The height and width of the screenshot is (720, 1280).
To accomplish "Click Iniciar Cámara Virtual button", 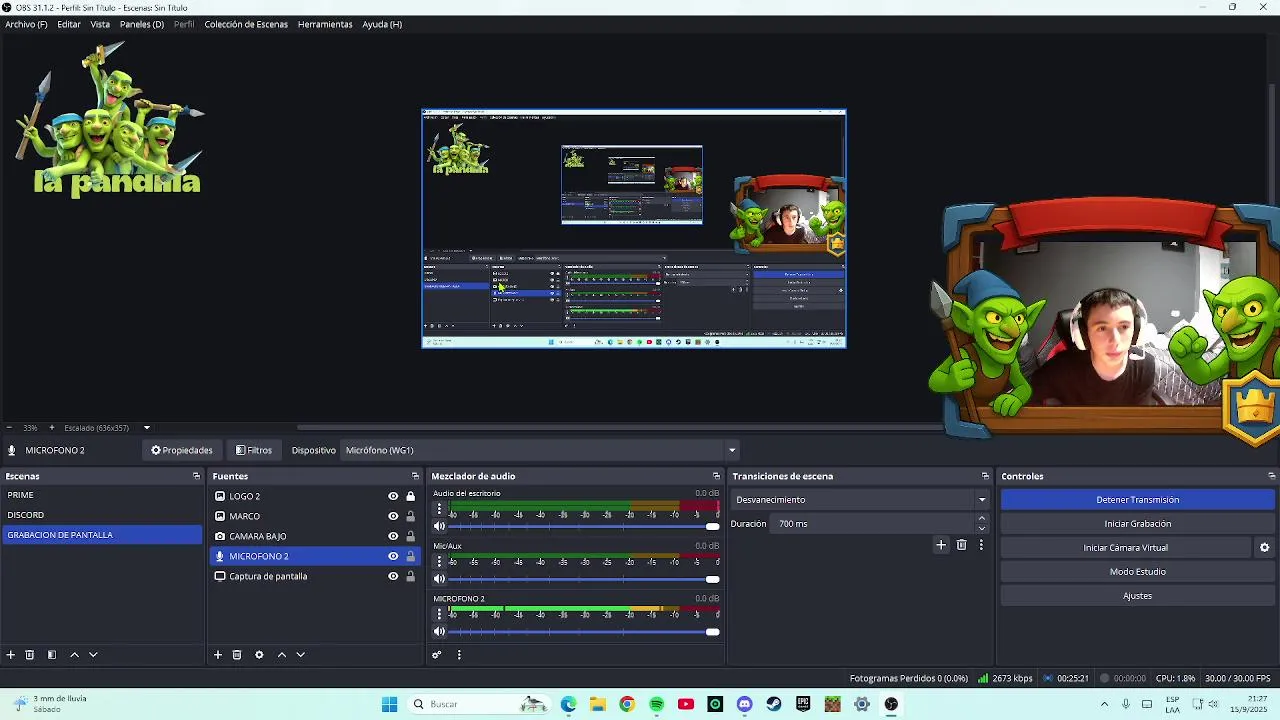I will point(1125,548).
